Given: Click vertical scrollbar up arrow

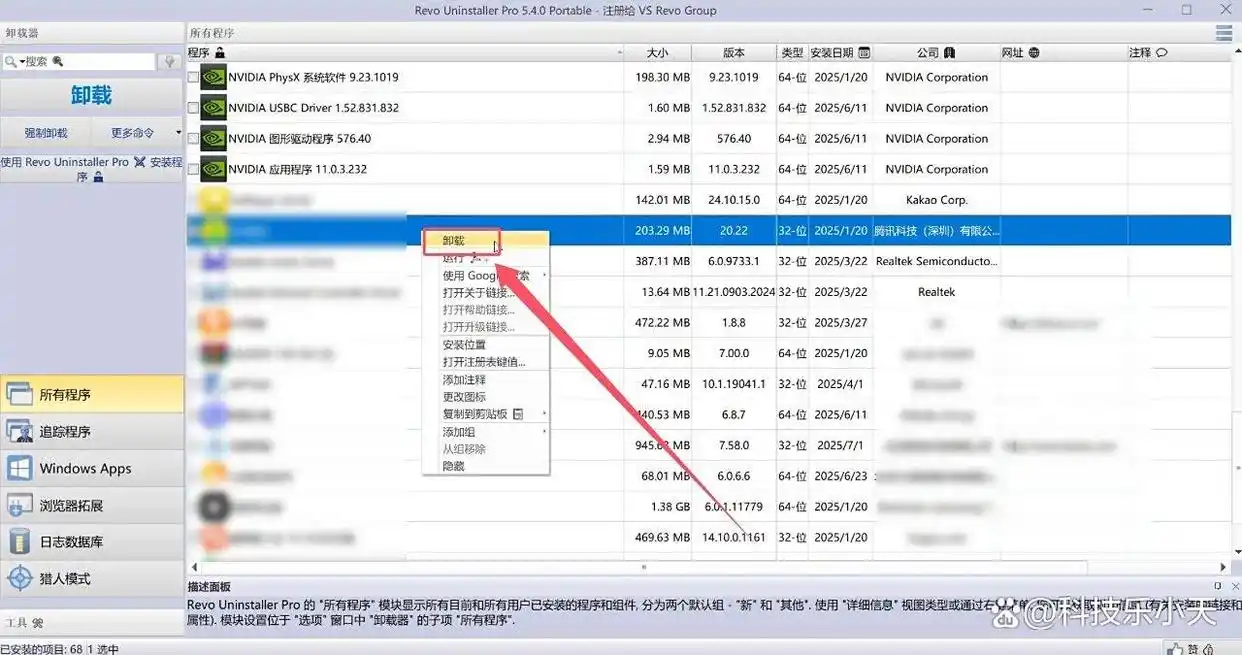Looking at the screenshot, I should pos(1236,53).
